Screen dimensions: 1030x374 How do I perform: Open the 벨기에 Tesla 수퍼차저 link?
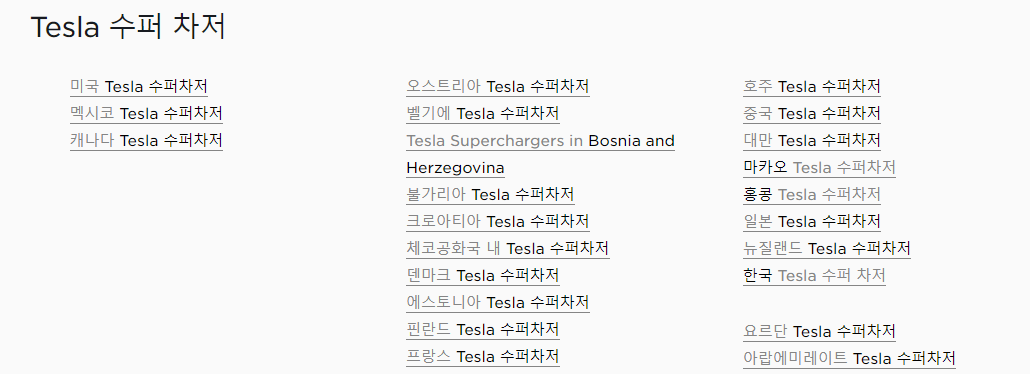(x=483, y=114)
